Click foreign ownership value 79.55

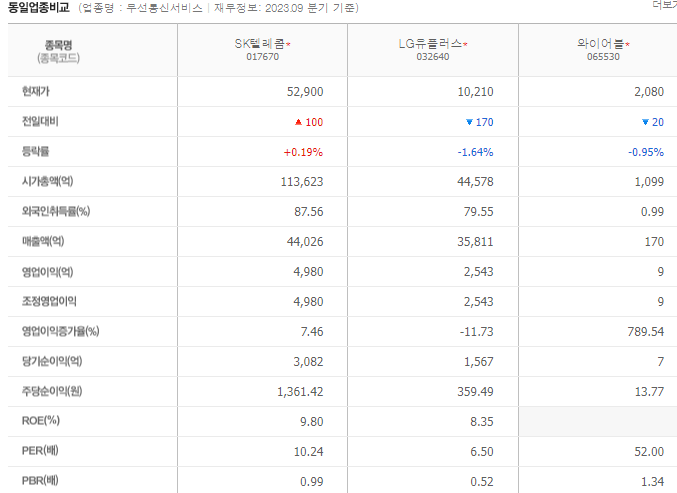point(478,212)
